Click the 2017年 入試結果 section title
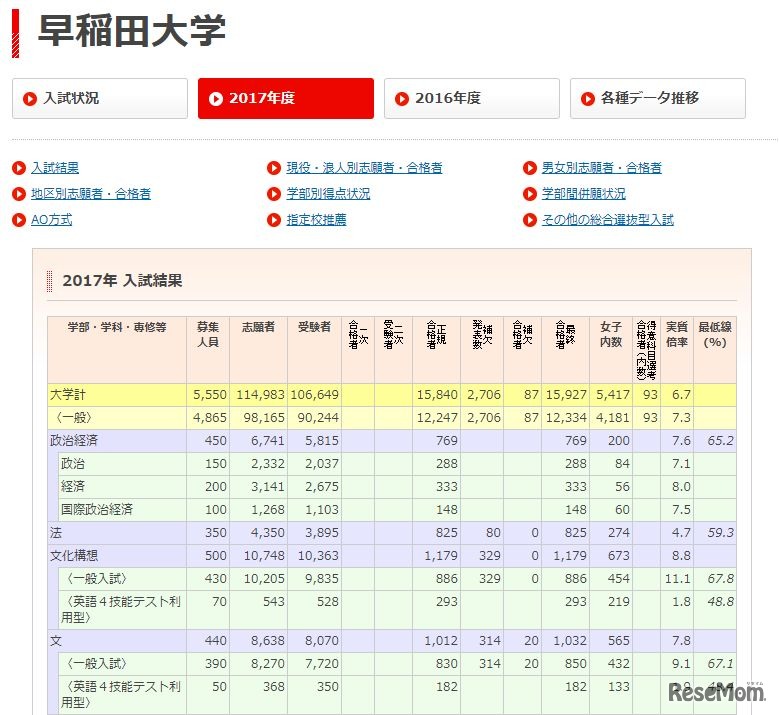779x715 pixels. pos(122,281)
